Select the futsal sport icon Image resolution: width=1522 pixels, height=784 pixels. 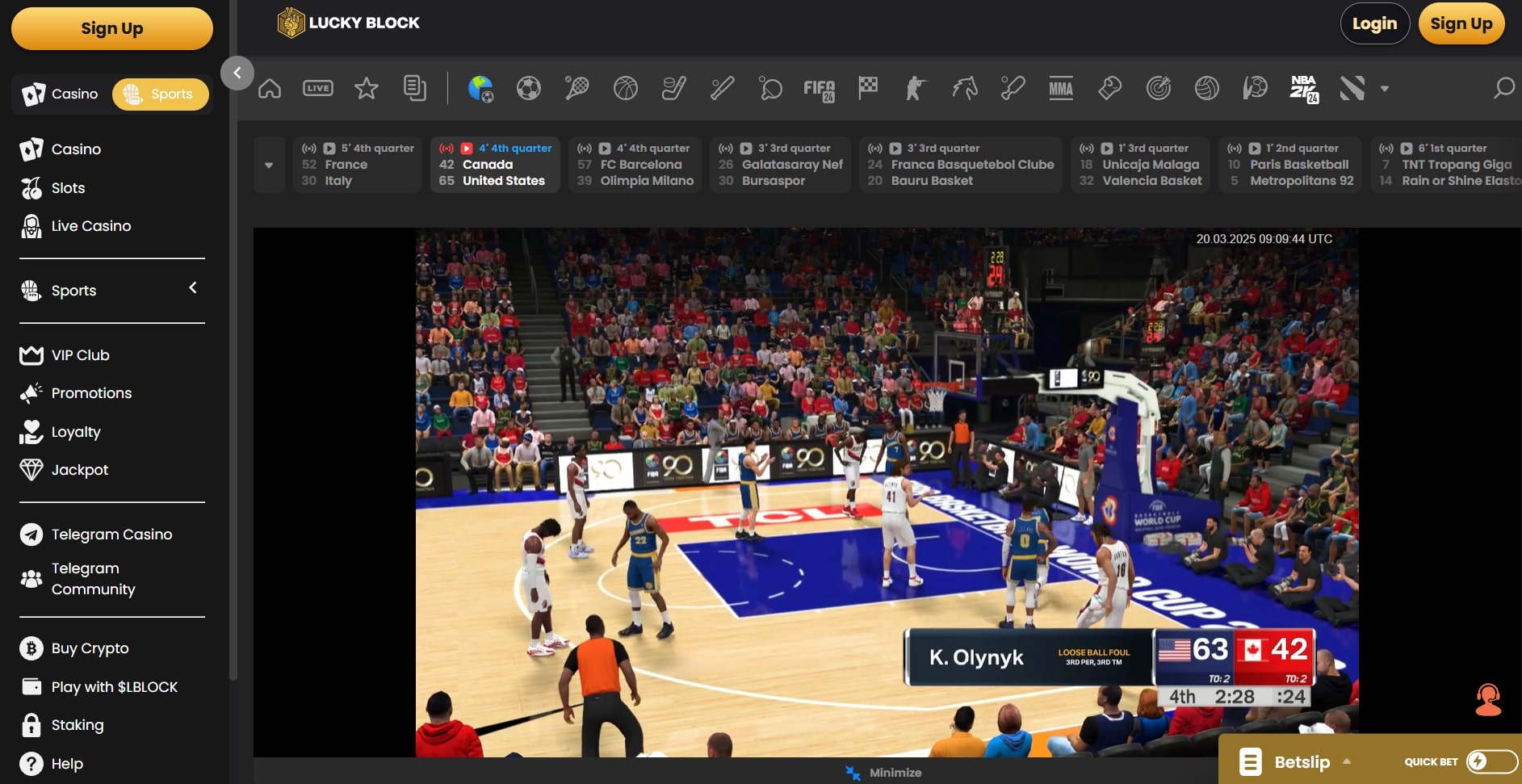[x=1256, y=88]
